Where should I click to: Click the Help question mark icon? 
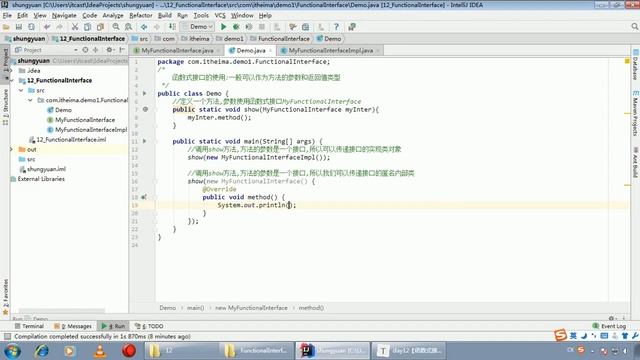(336, 27)
